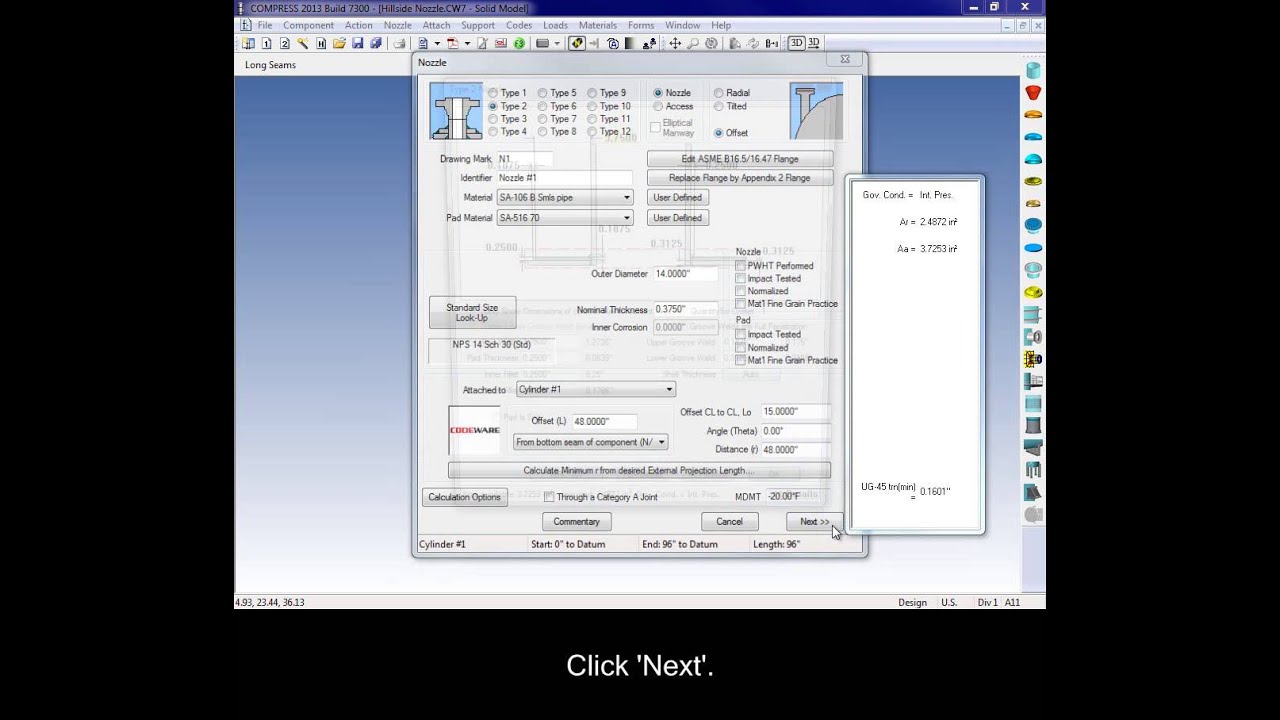The width and height of the screenshot is (1280, 720).
Task: Open the Materials menu
Action: pyautogui.click(x=598, y=25)
